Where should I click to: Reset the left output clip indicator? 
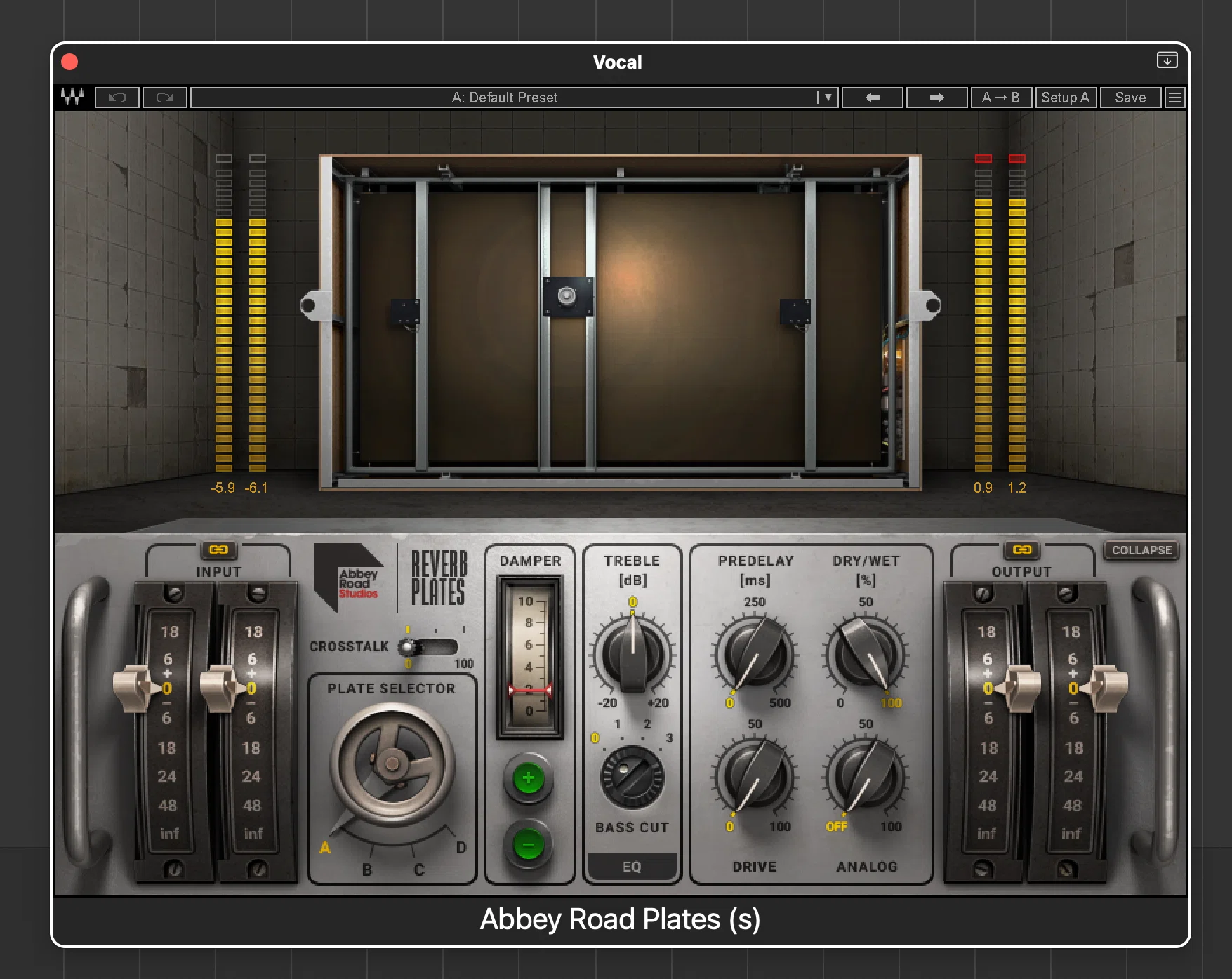click(983, 159)
